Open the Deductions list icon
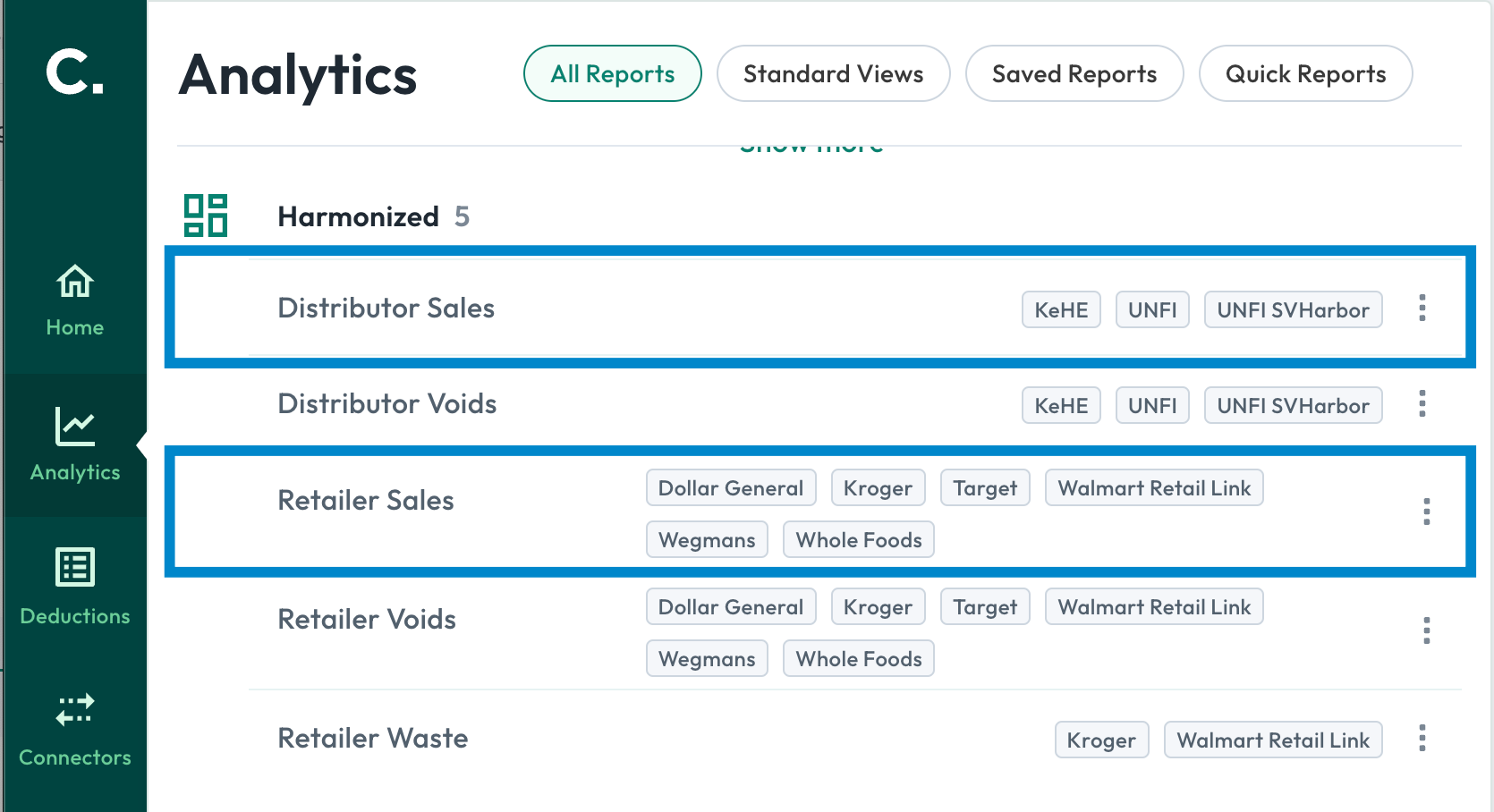 tap(75, 567)
